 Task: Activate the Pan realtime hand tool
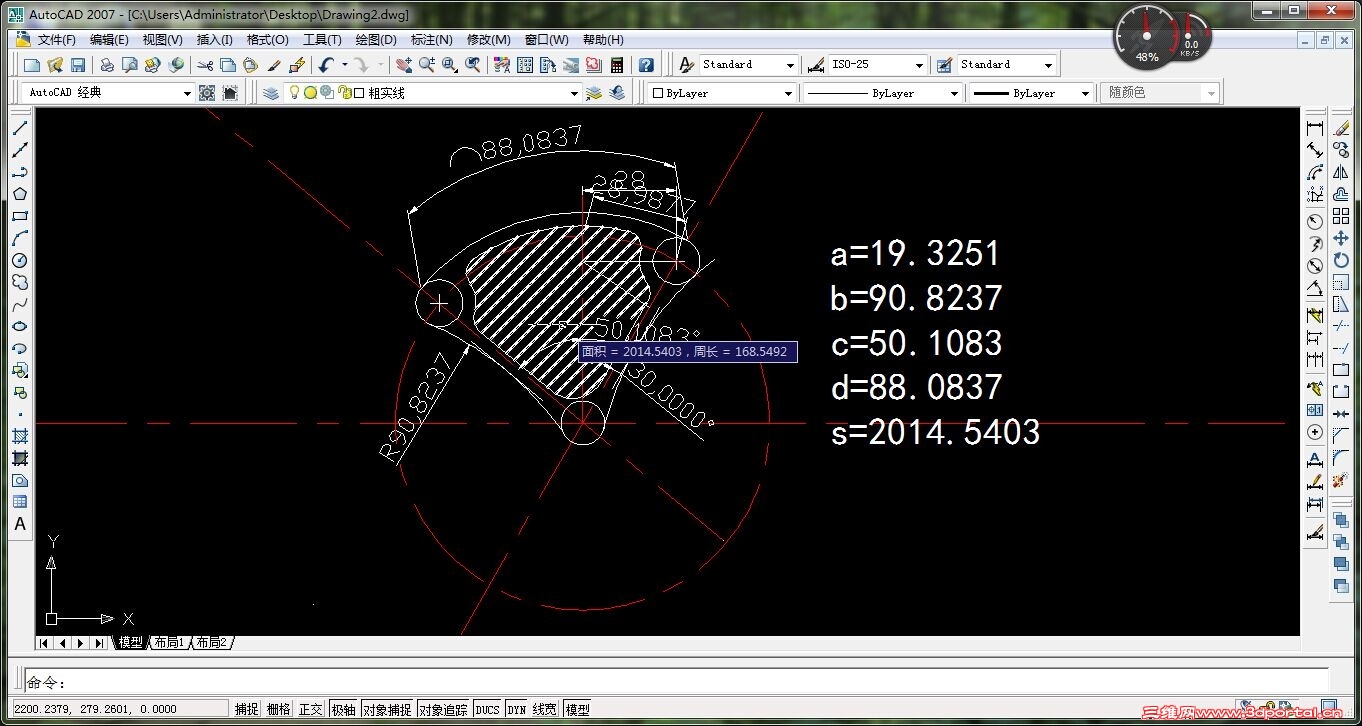403,65
